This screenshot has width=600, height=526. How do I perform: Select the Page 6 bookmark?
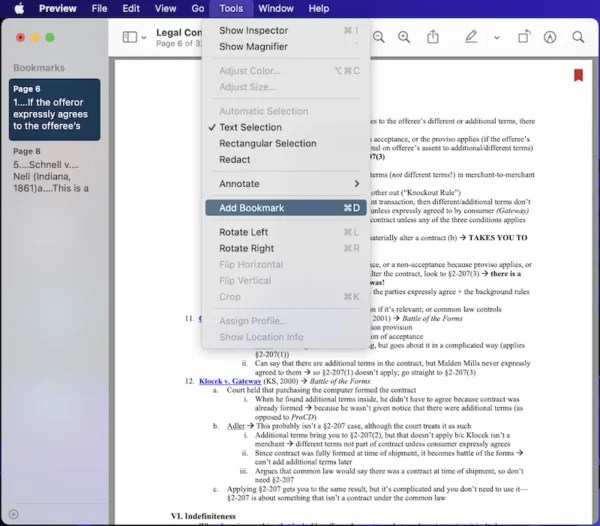pos(55,109)
